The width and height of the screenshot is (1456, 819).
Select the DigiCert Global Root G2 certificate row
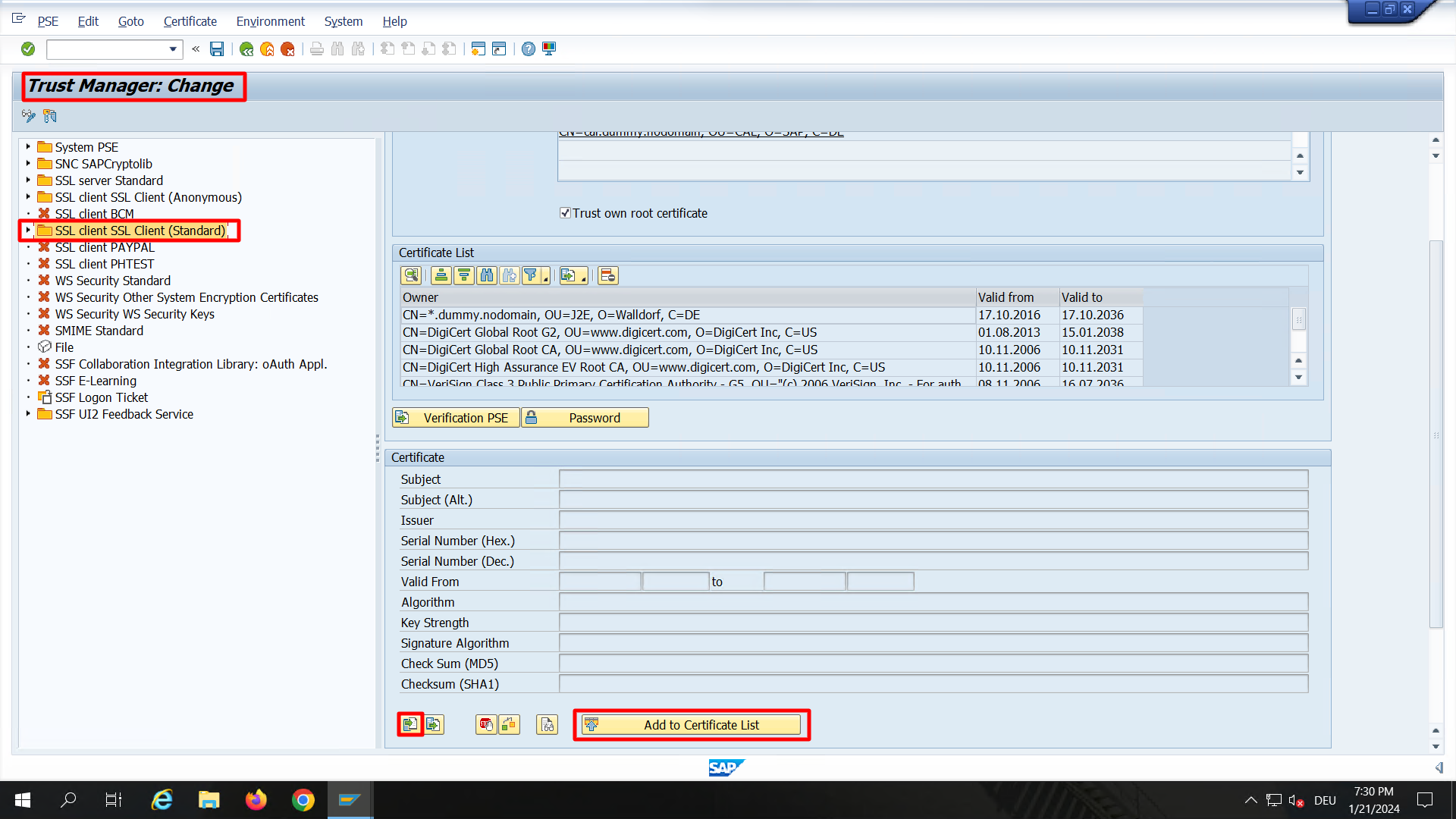[x=770, y=332]
